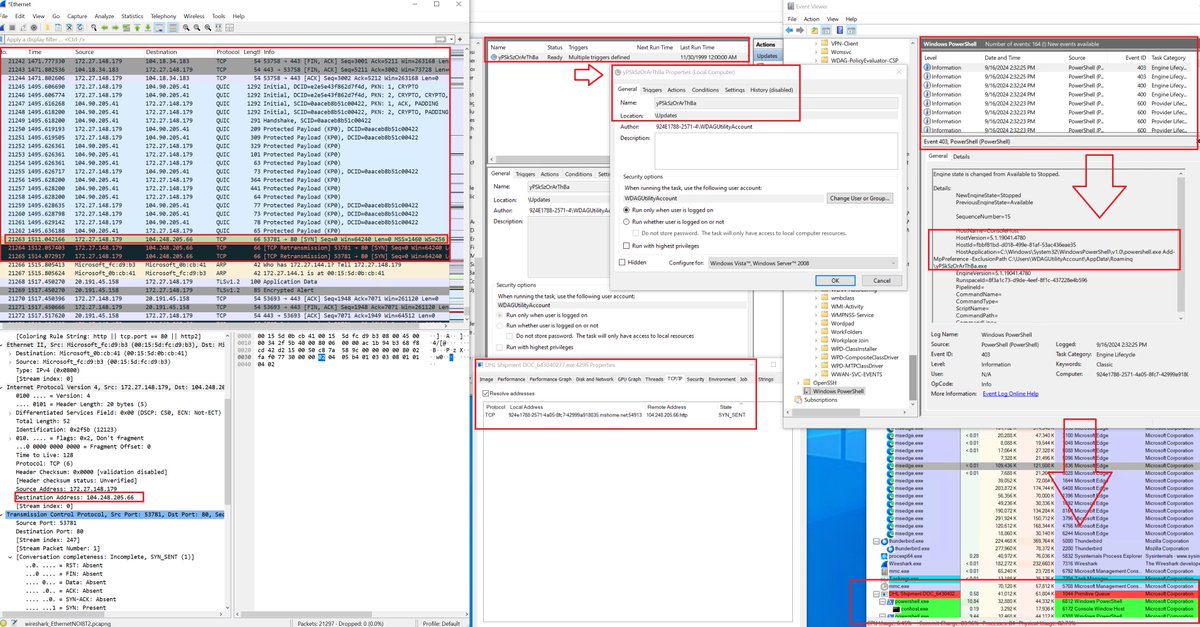
Task: Switch to Details tab in Event Viewer event pane
Action: (x=961, y=156)
